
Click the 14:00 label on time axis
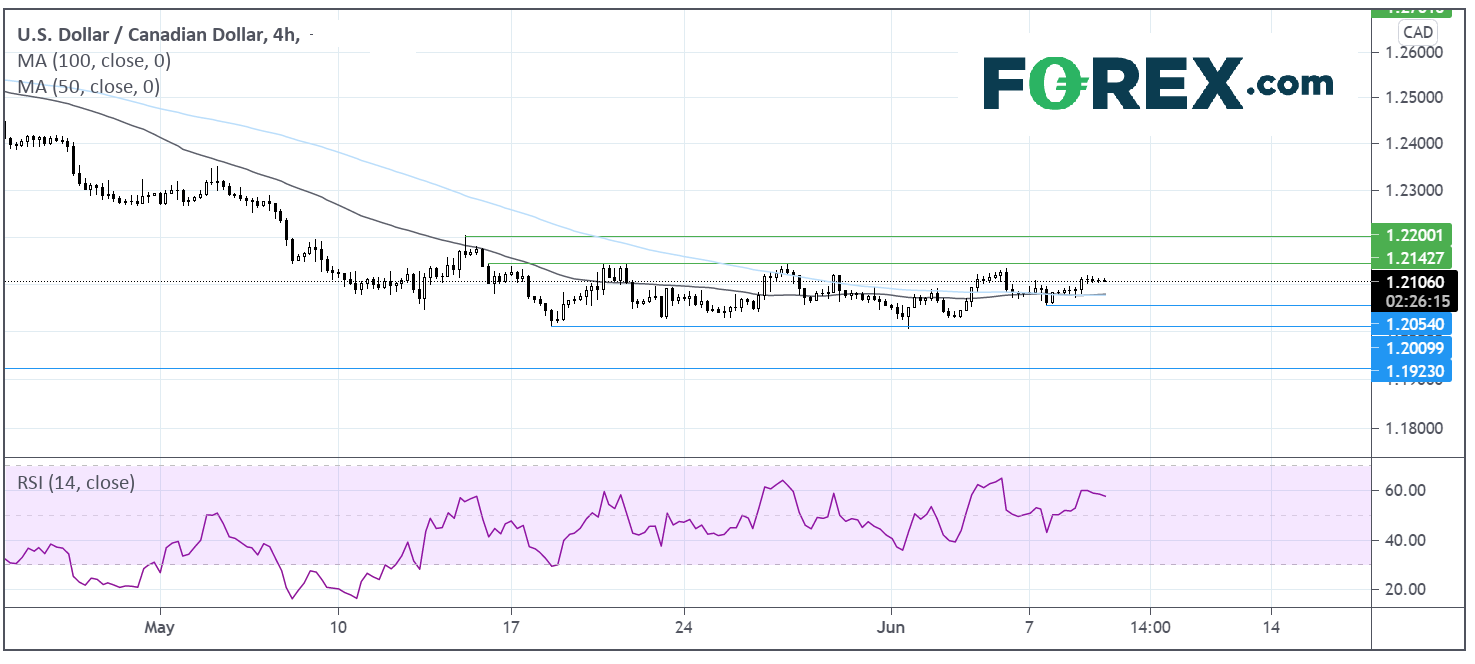(x=1150, y=629)
